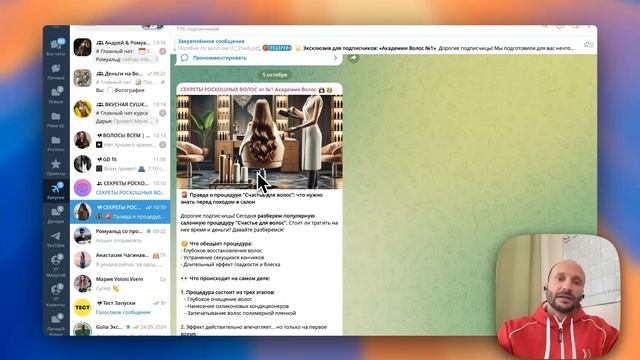This screenshot has width=640, height=360.
Task: Expand comments via the chevron arrow
Action: click(x=336, y=58)
